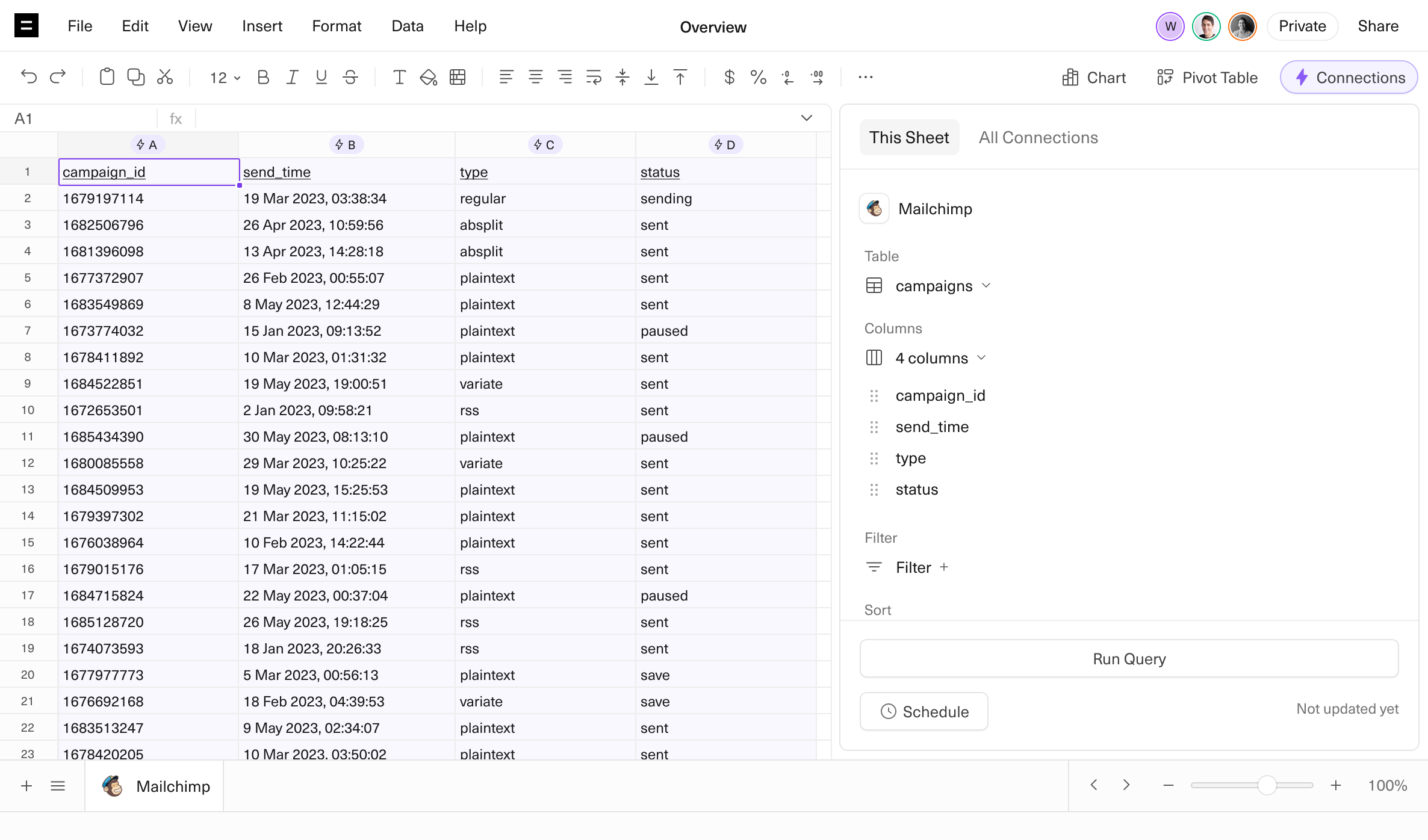Click the paint bucket fill icon
Image resolution: width=1428 pixels, height=840 pixels.
[428, 77]
